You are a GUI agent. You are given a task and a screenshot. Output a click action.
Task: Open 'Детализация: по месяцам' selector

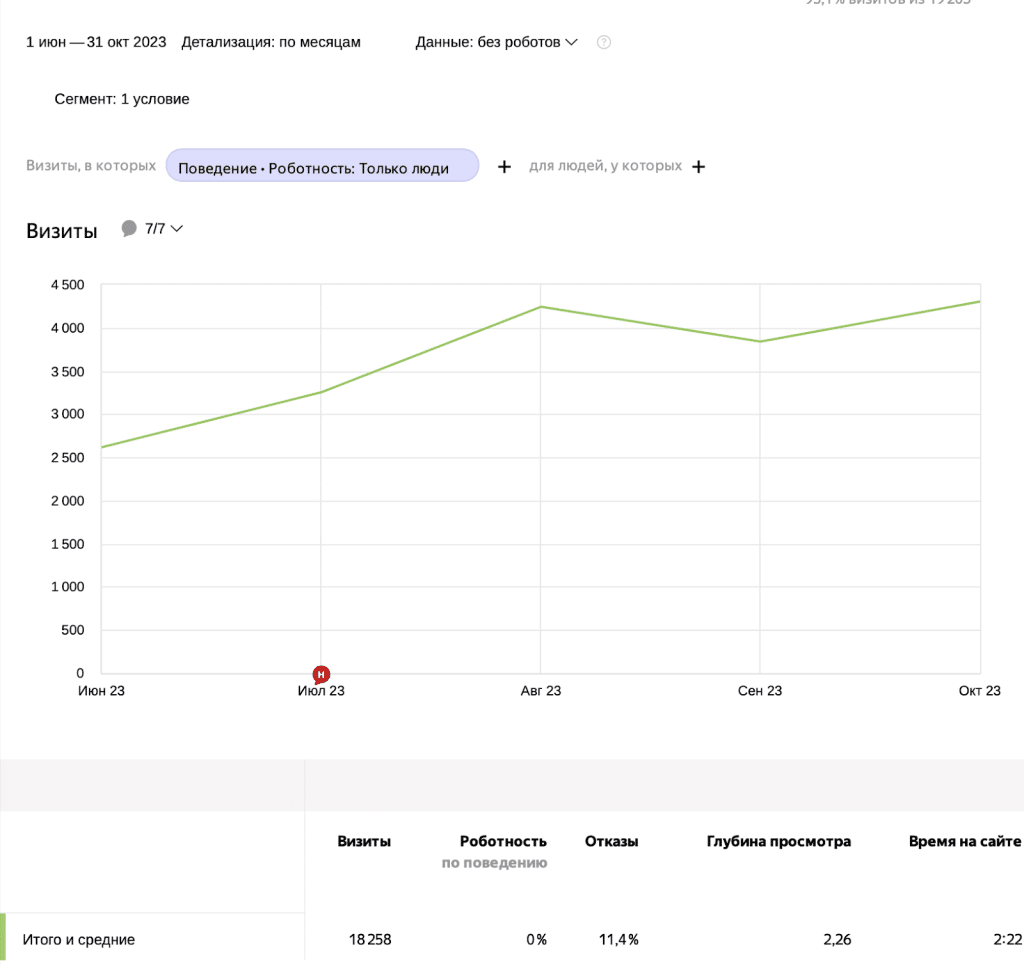pos(270,43)
